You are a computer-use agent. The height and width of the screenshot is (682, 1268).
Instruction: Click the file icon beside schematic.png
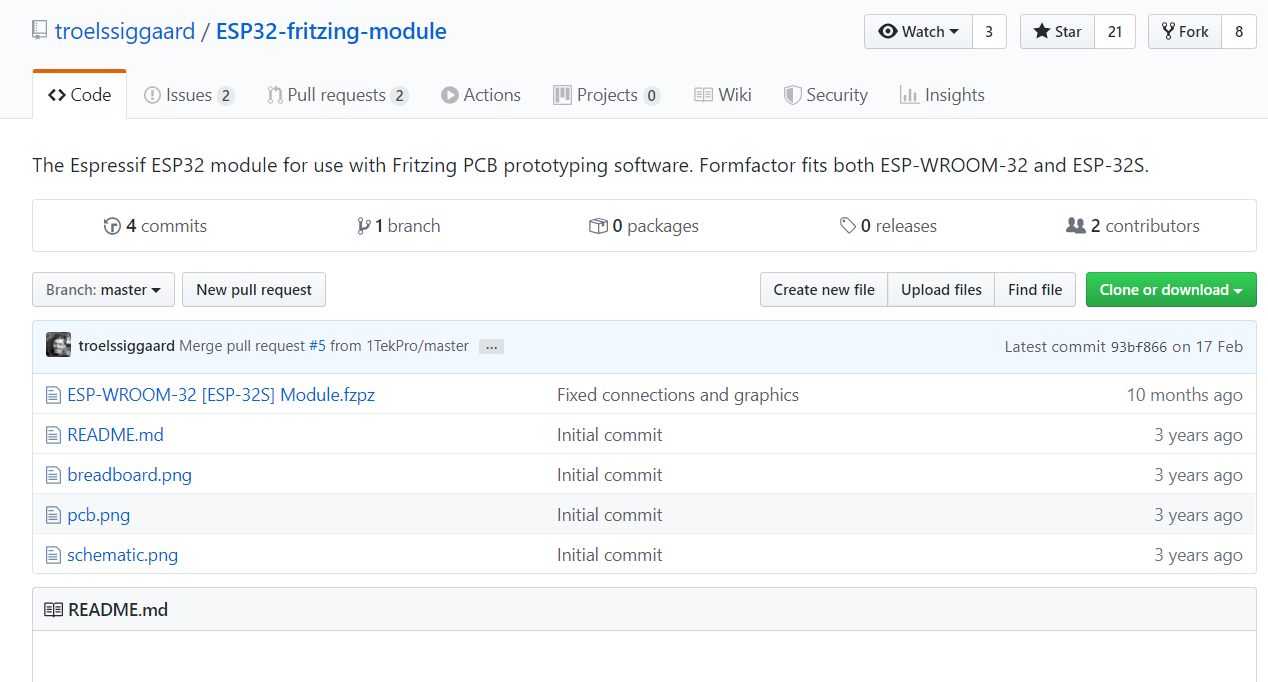point(53,555)
